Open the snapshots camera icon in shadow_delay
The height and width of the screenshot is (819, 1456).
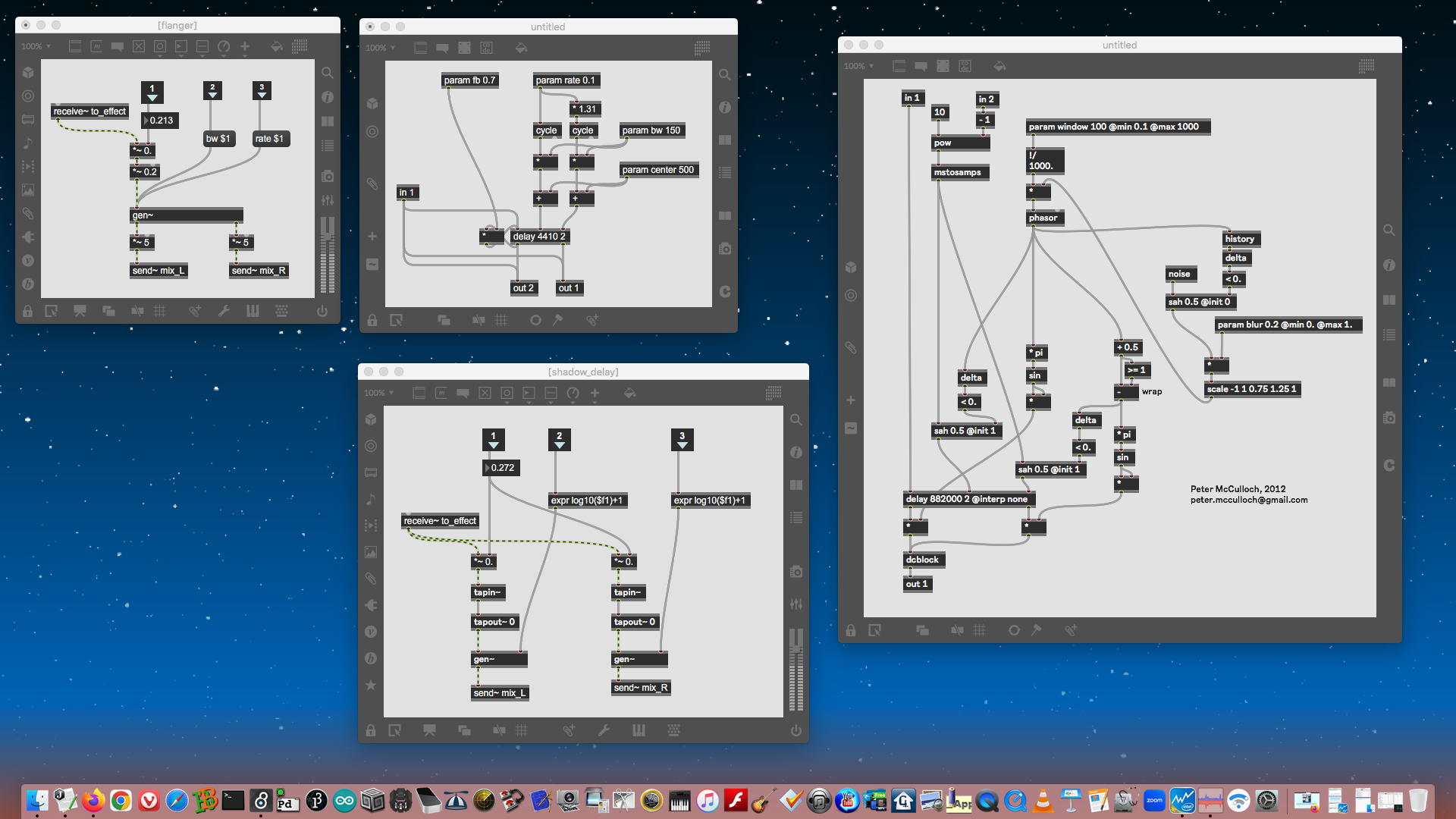795,572
